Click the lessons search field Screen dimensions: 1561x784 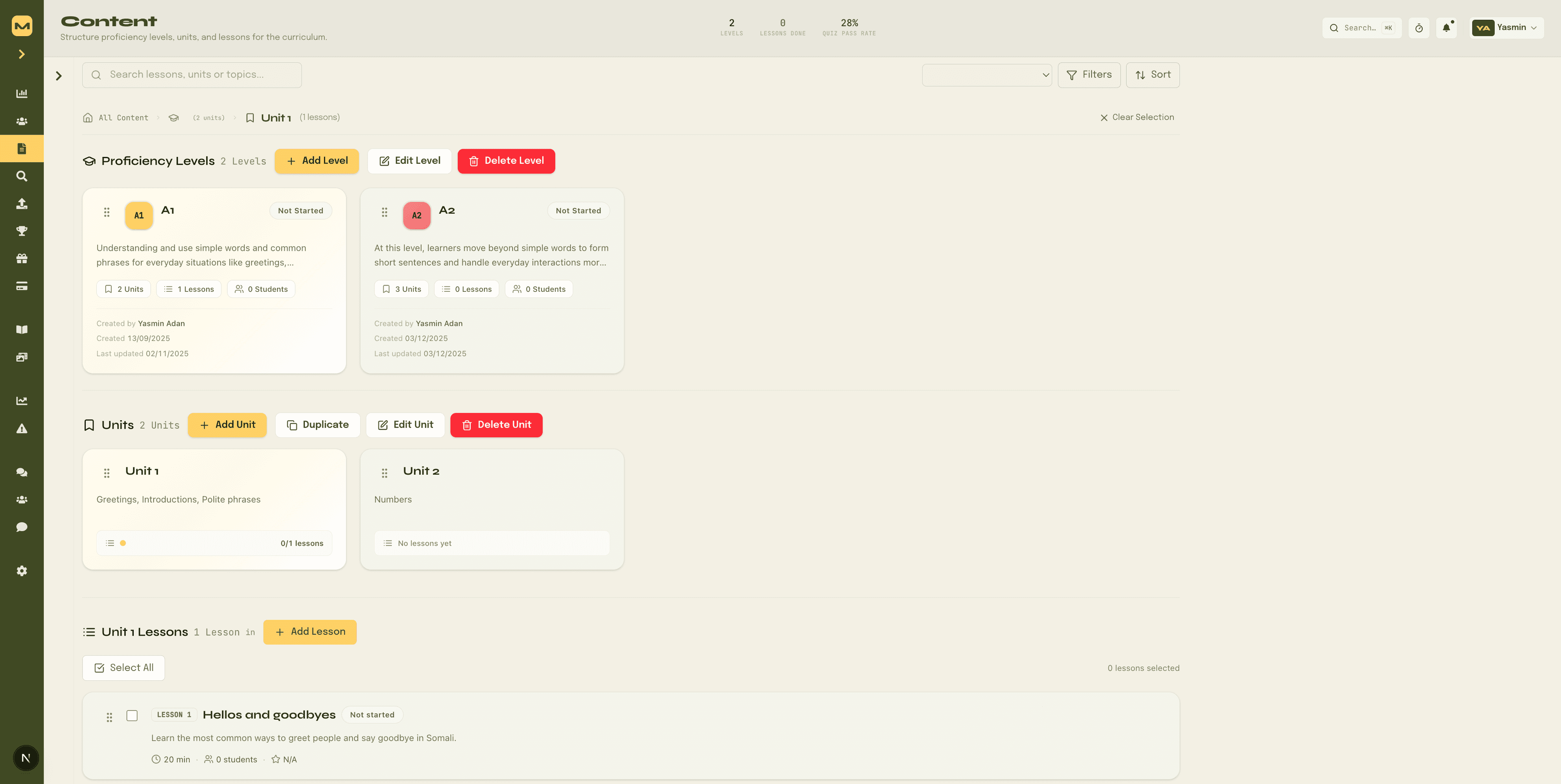click(192, 75)
